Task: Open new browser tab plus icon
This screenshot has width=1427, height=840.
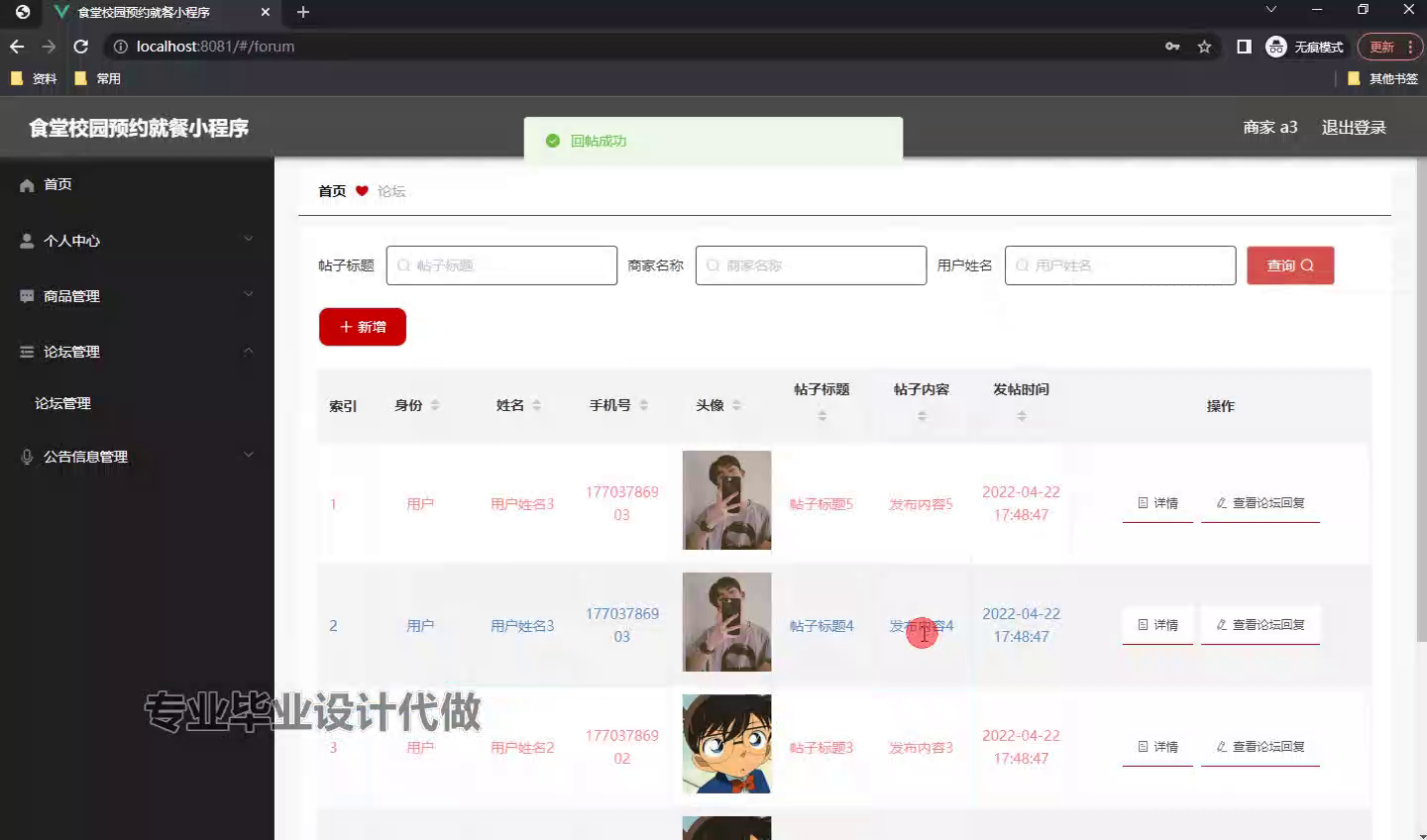Action: (303, 12)
